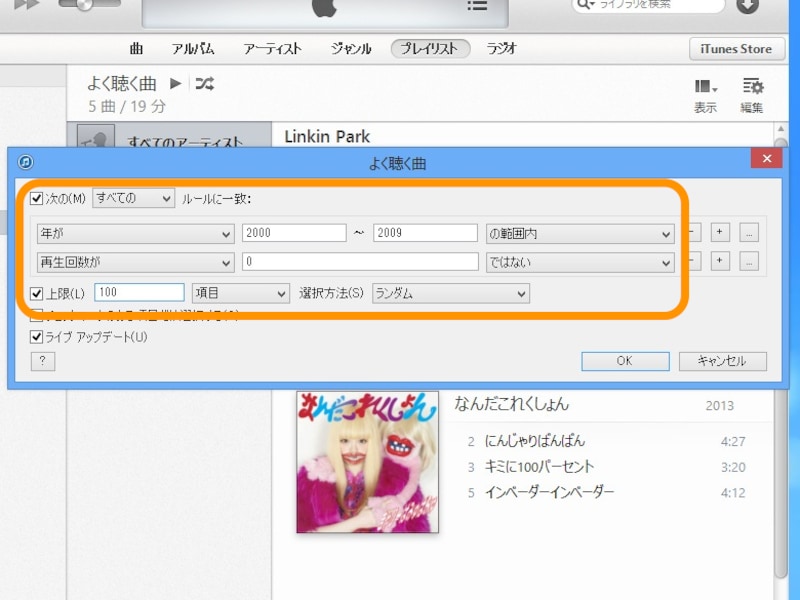Add a rule after the 再生回数が row
Screen dimensions: 800x600
(719, 261)
